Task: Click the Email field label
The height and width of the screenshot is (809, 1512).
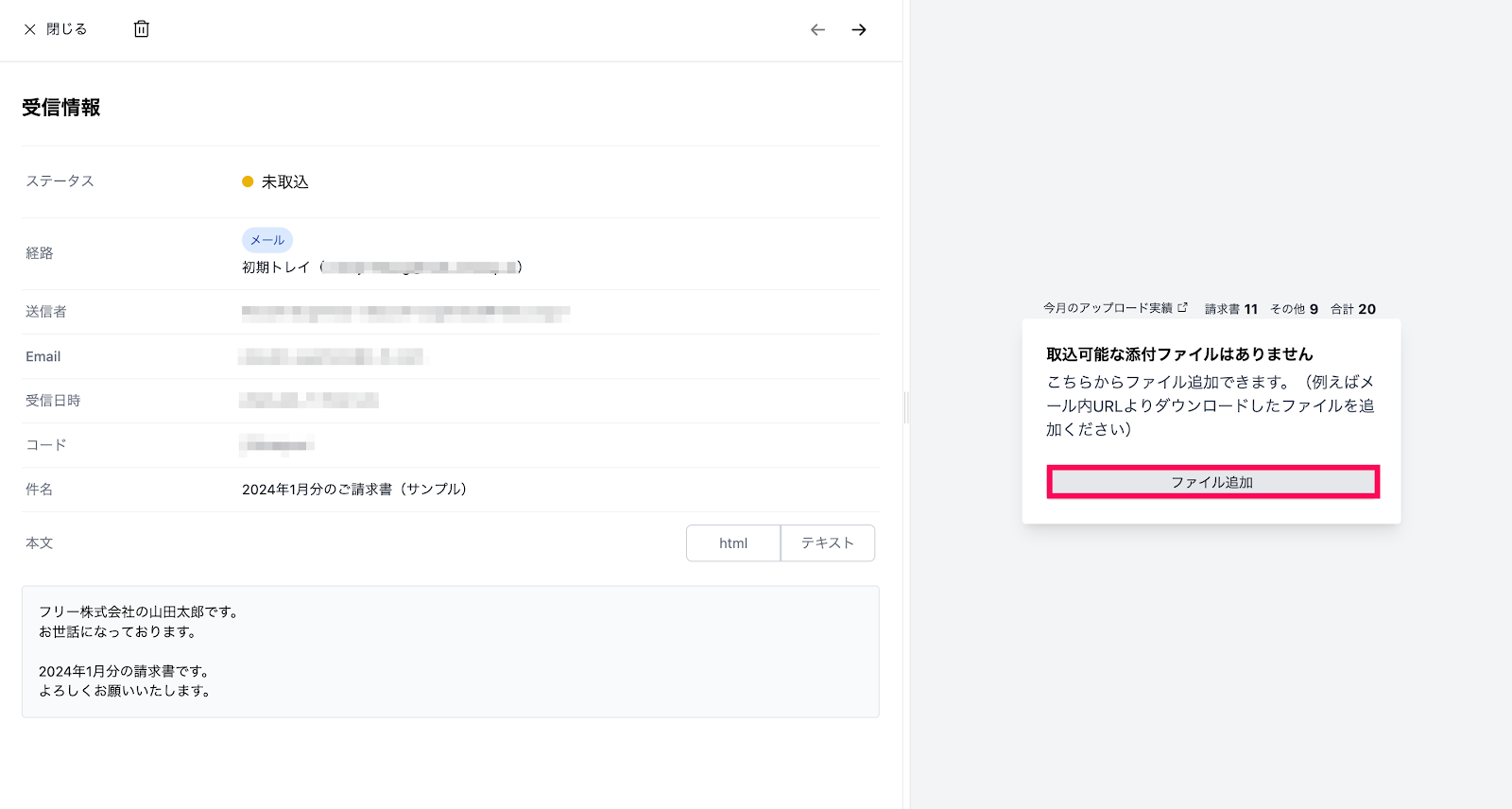Action: [x=43, y=356]
